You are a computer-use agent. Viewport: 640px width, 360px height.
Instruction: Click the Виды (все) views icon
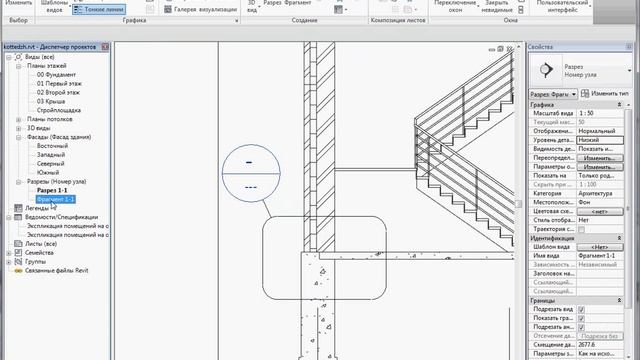pyautogui.click(x=18, y=57)
